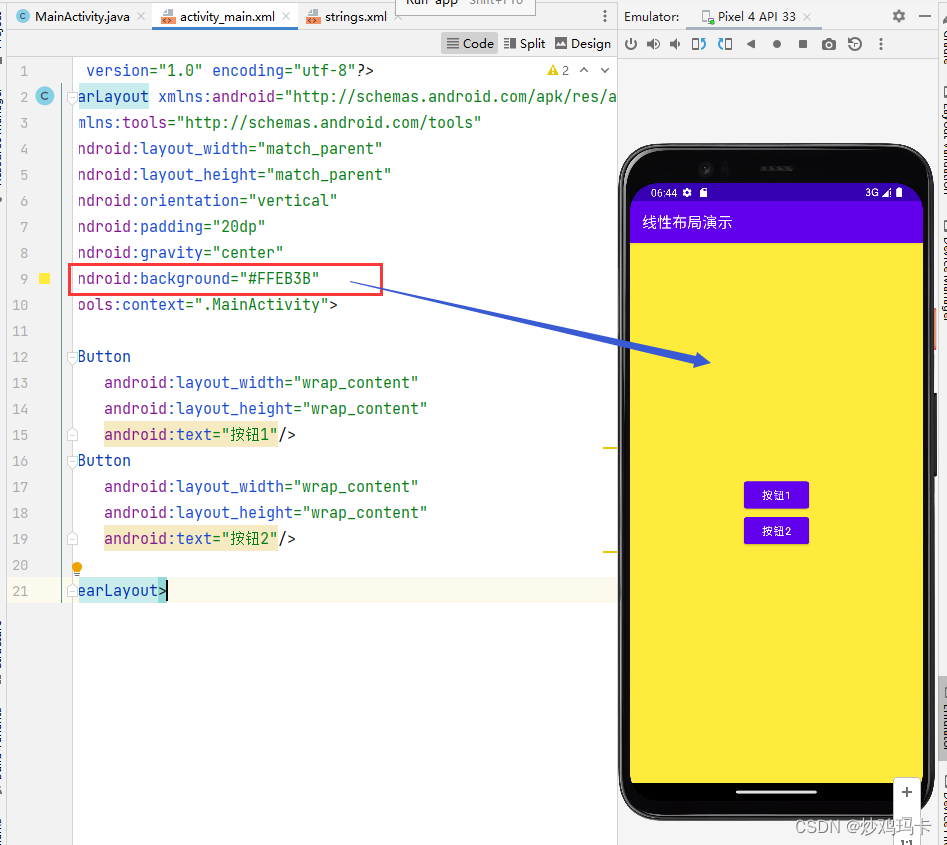
Task: Click the settings gear in emulator status bar
Action: click(x=687, y=193)
